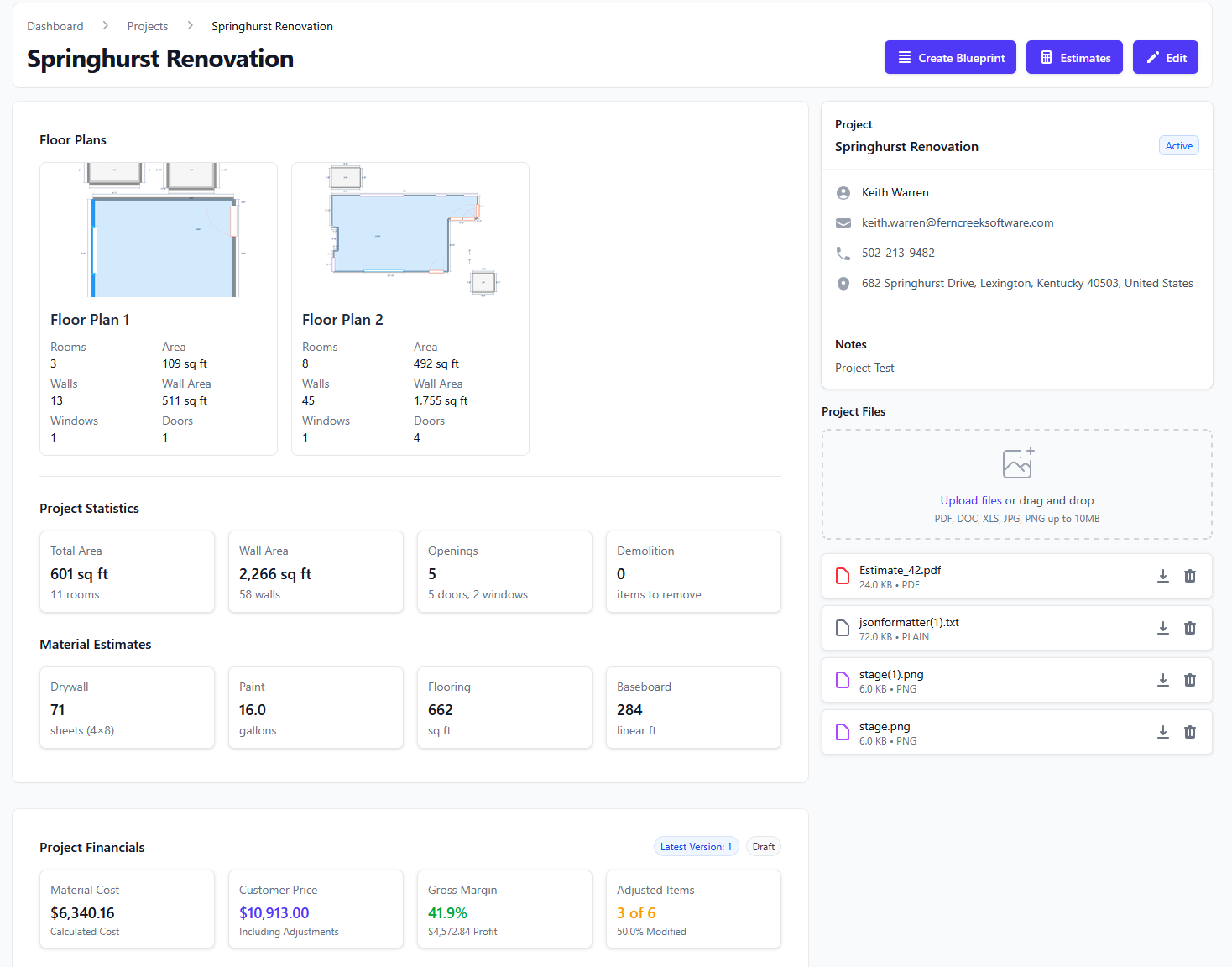Image resolution: width=1232 pixels, height=967 pixels.
Task: Click the stage(1).png file name
Action: click(x=891, y=674)
